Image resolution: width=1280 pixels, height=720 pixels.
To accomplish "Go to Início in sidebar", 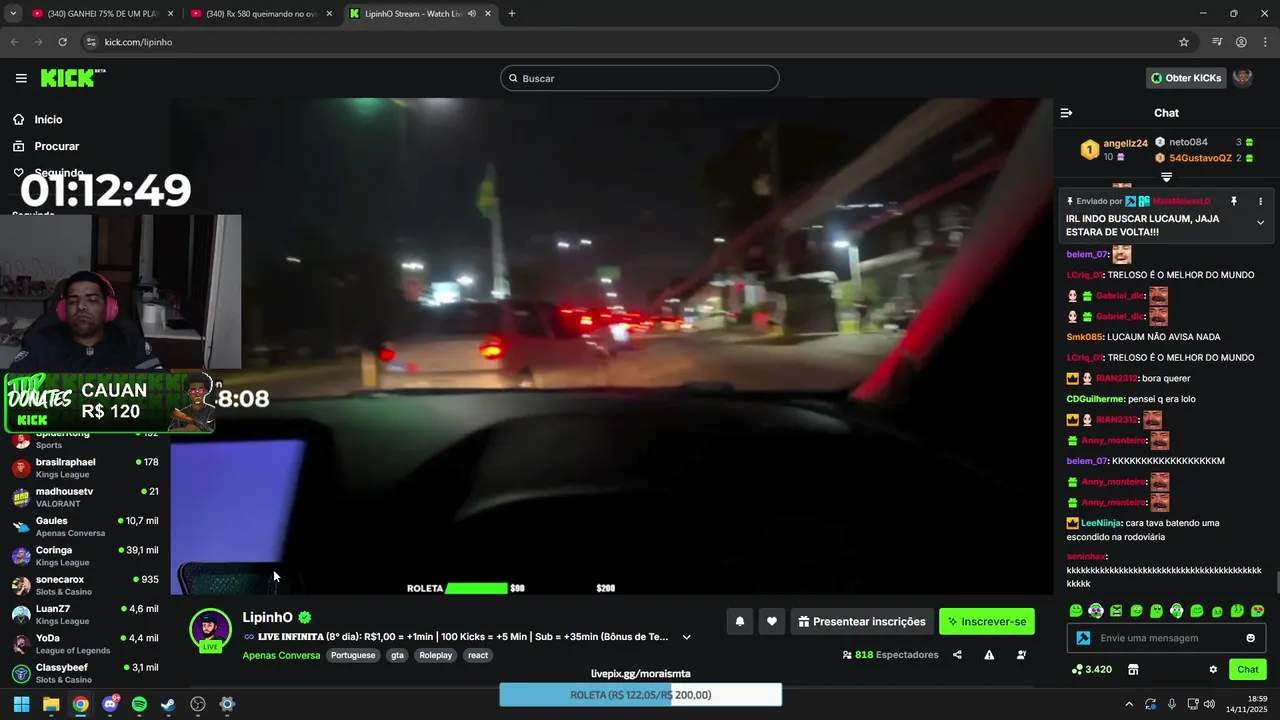I will [x=48, y=119].
